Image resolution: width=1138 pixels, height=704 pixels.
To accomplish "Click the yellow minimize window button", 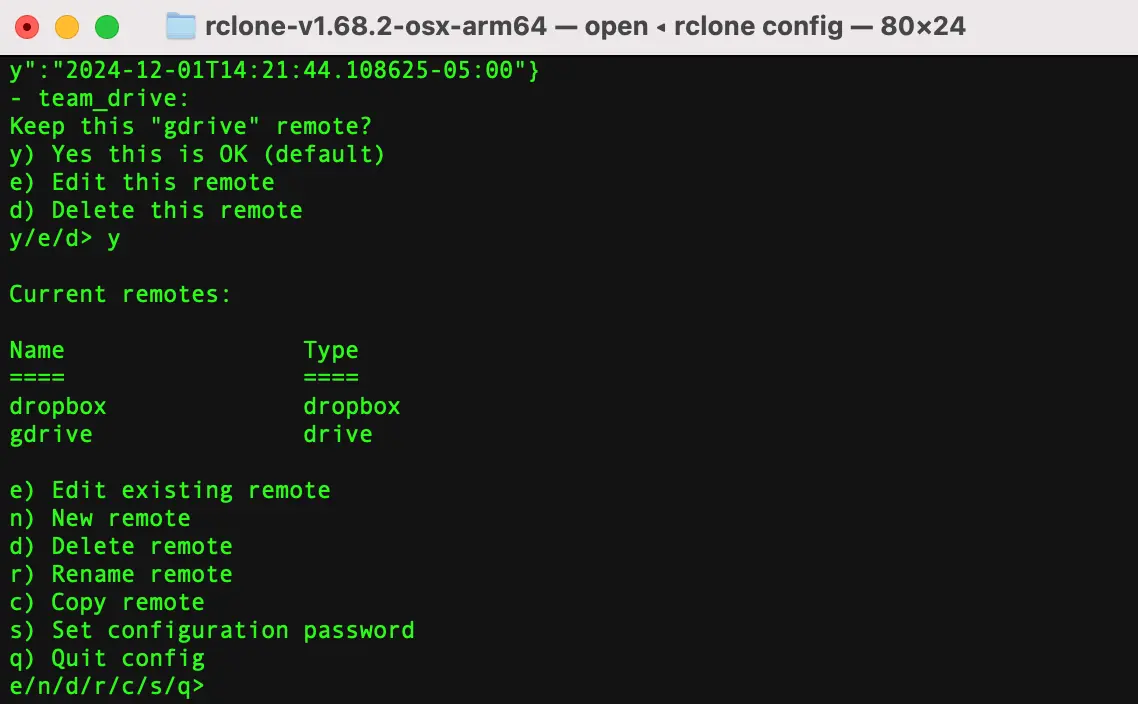I will (x=67, y=27).
